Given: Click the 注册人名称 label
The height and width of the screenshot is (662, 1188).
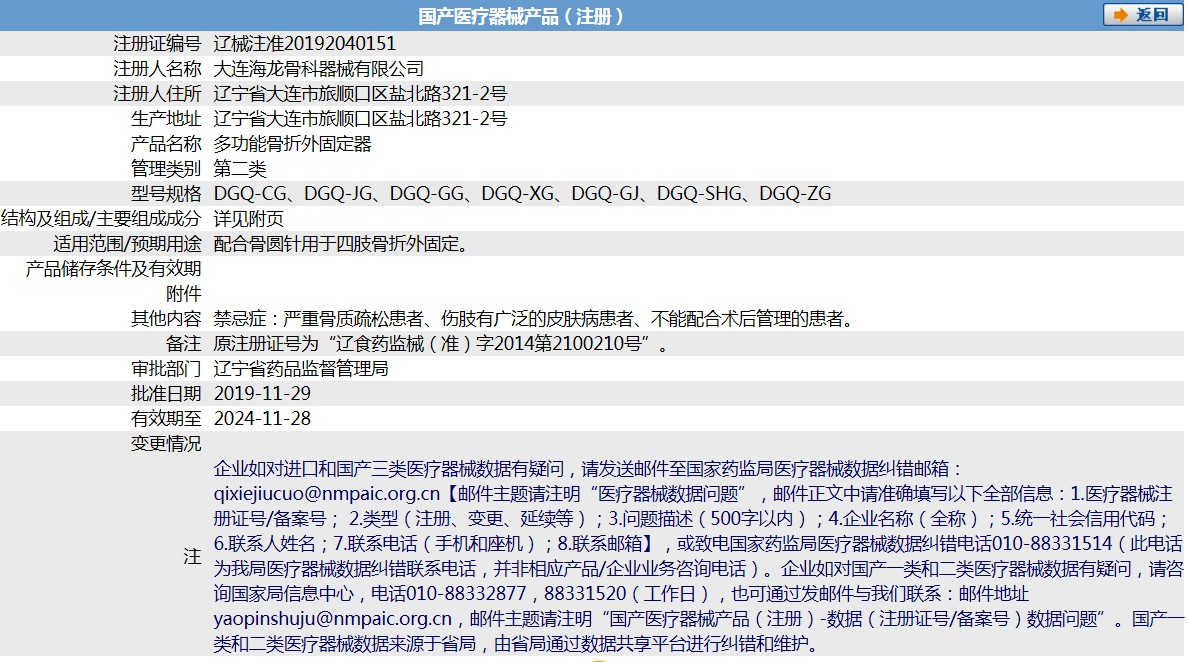Looking at the screenshot, I should [157, 69].
